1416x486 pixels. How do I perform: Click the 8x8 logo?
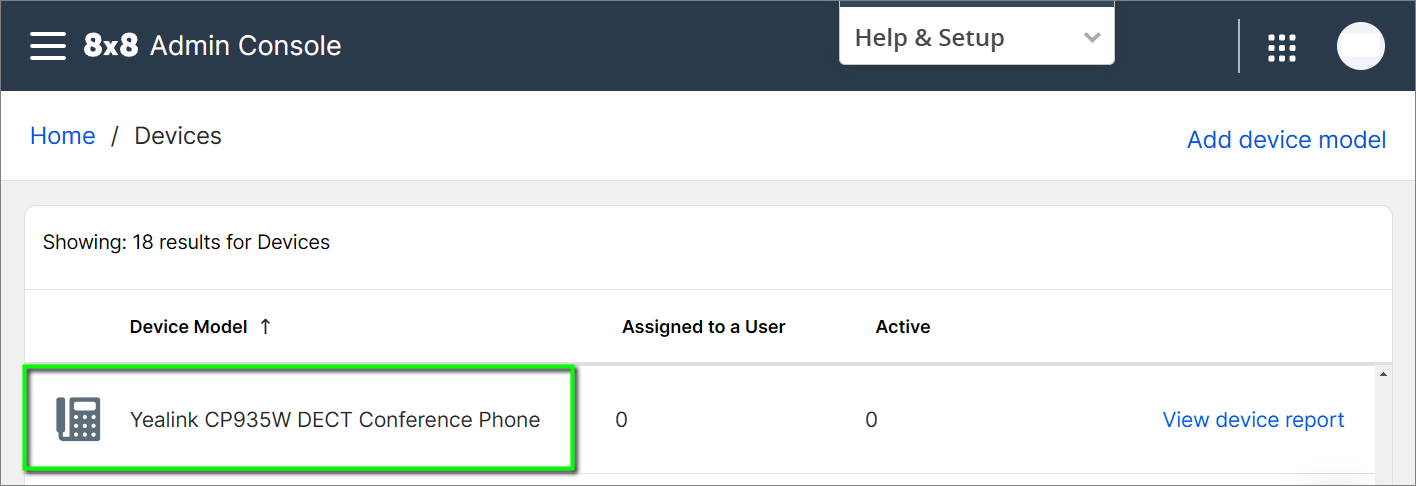[x=110, y=46]
